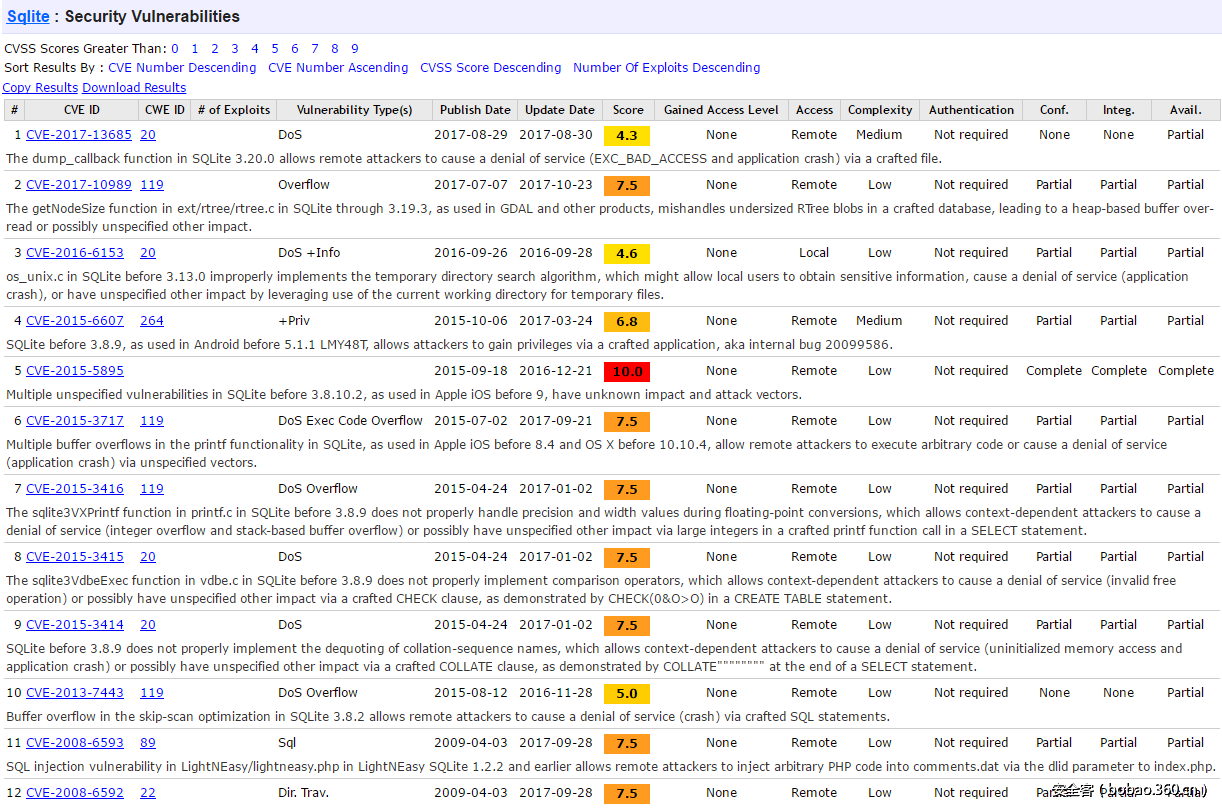Open details for CVE-2015-6607
Screen dimensions: 1222x808
coord(75,320)
